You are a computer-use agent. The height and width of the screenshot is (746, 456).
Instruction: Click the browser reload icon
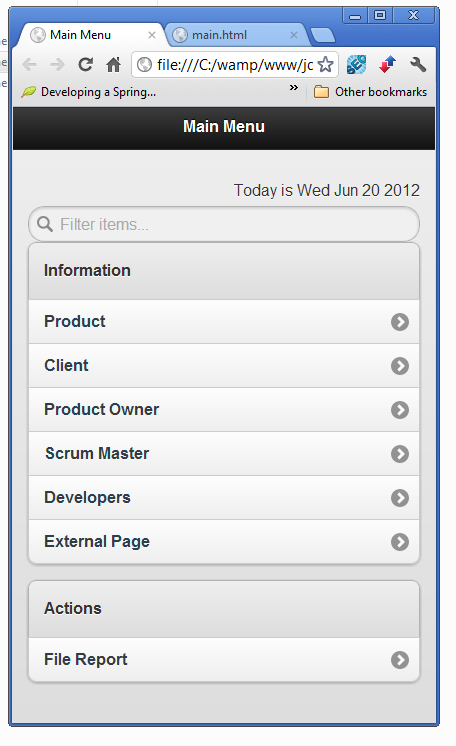point(86,64)
